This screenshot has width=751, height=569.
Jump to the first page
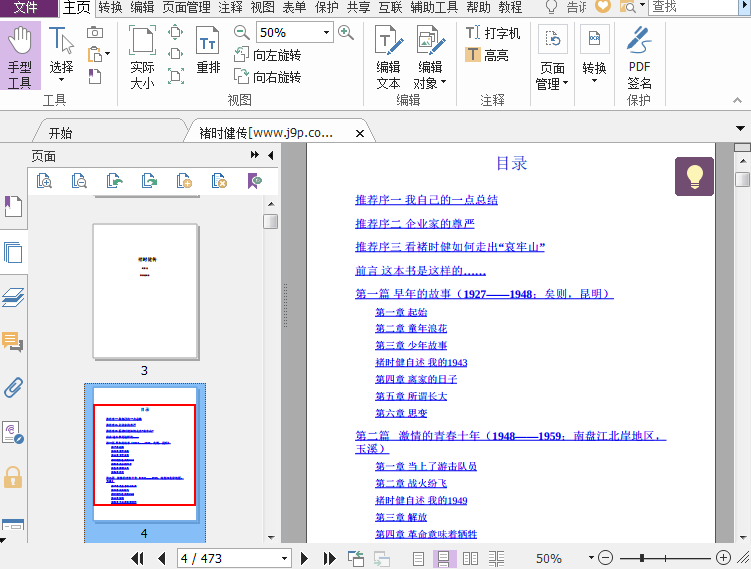(137, 558)
